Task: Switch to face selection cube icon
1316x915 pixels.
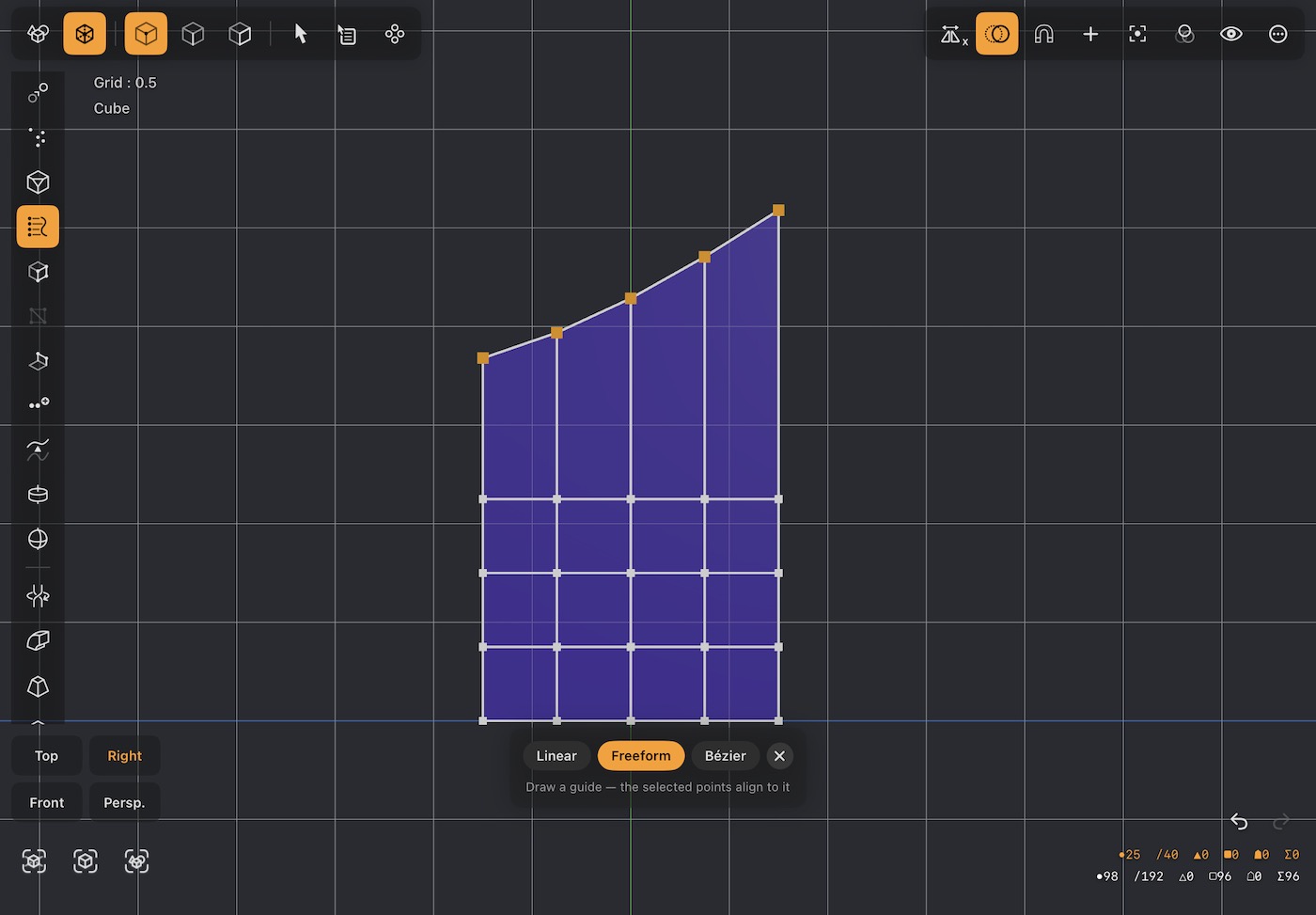Action: point(240,34)
